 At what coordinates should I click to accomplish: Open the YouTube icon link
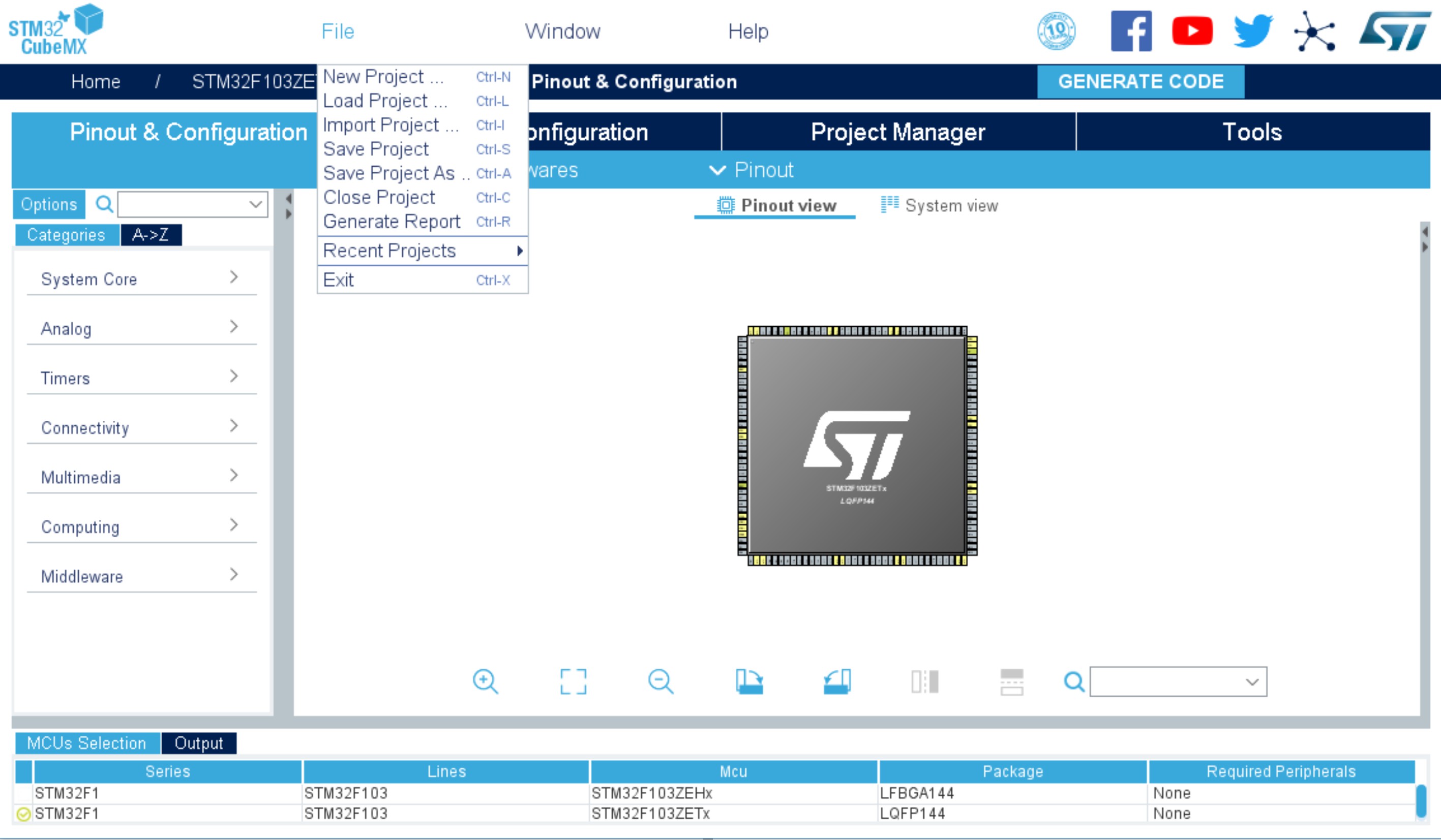(1192, 31)
